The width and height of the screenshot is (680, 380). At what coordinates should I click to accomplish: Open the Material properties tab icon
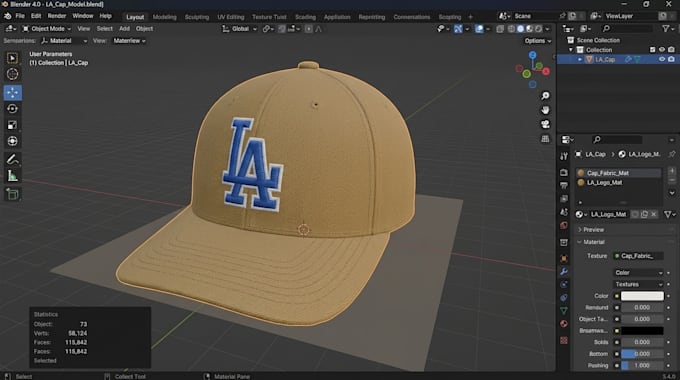[564, 324]
